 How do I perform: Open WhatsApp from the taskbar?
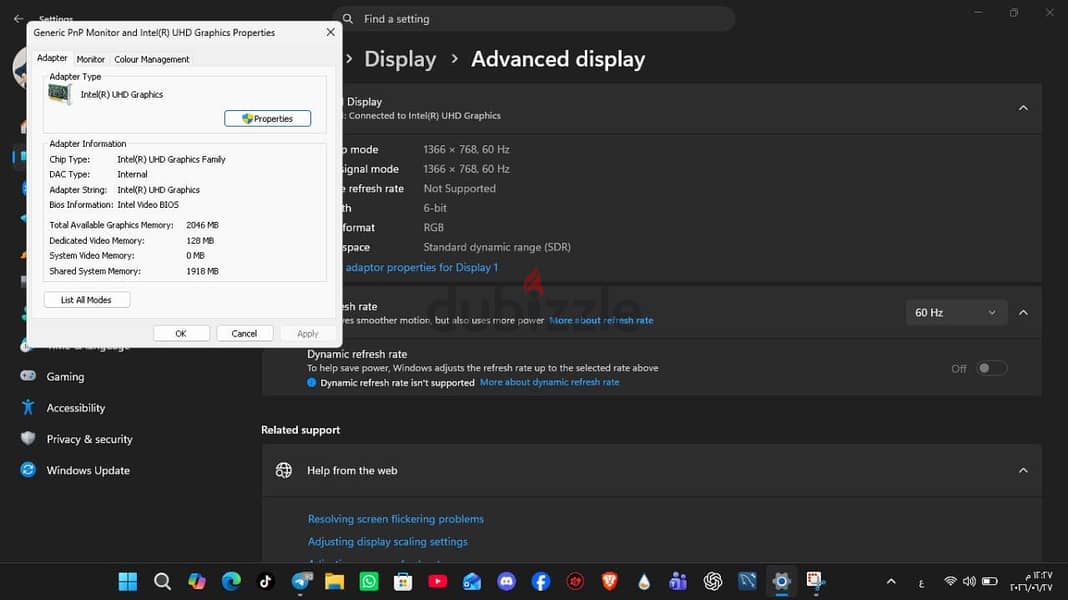368,582
